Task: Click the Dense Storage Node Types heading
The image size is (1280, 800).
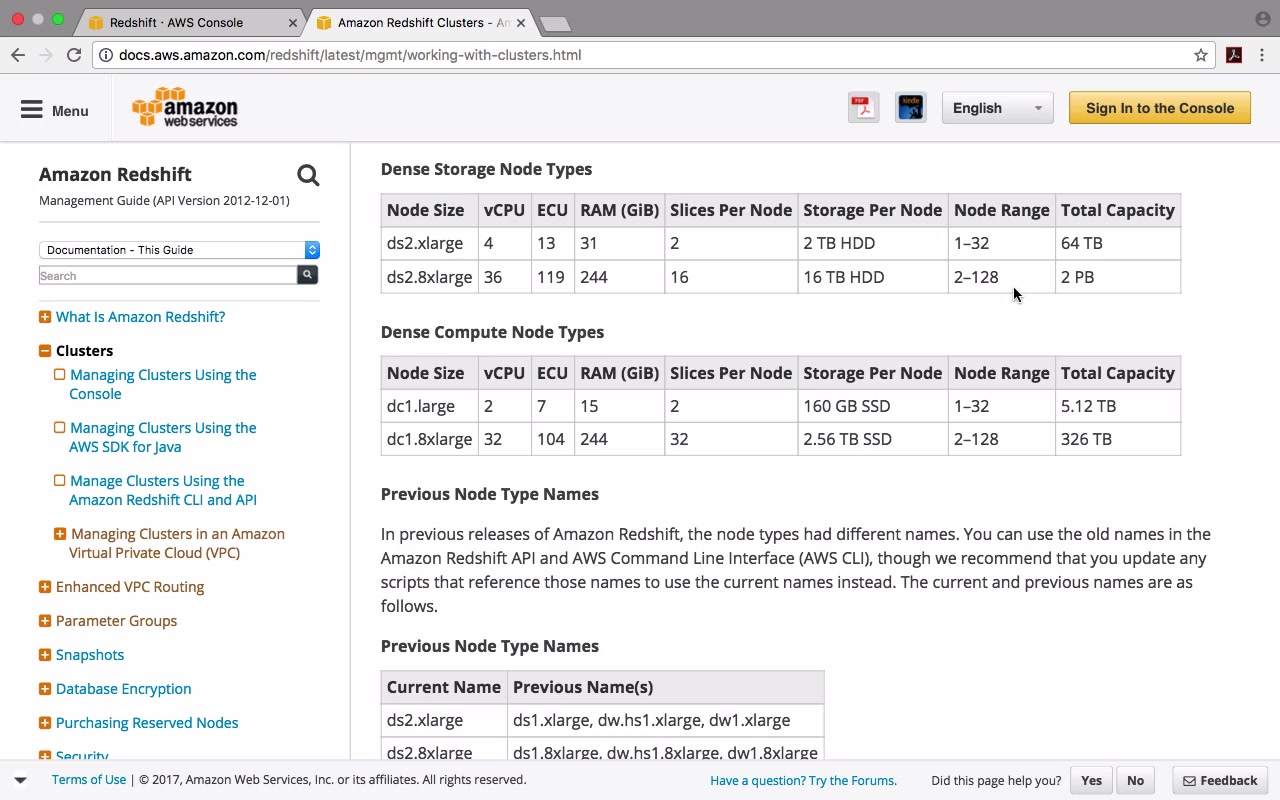Action: coord(486,169)
